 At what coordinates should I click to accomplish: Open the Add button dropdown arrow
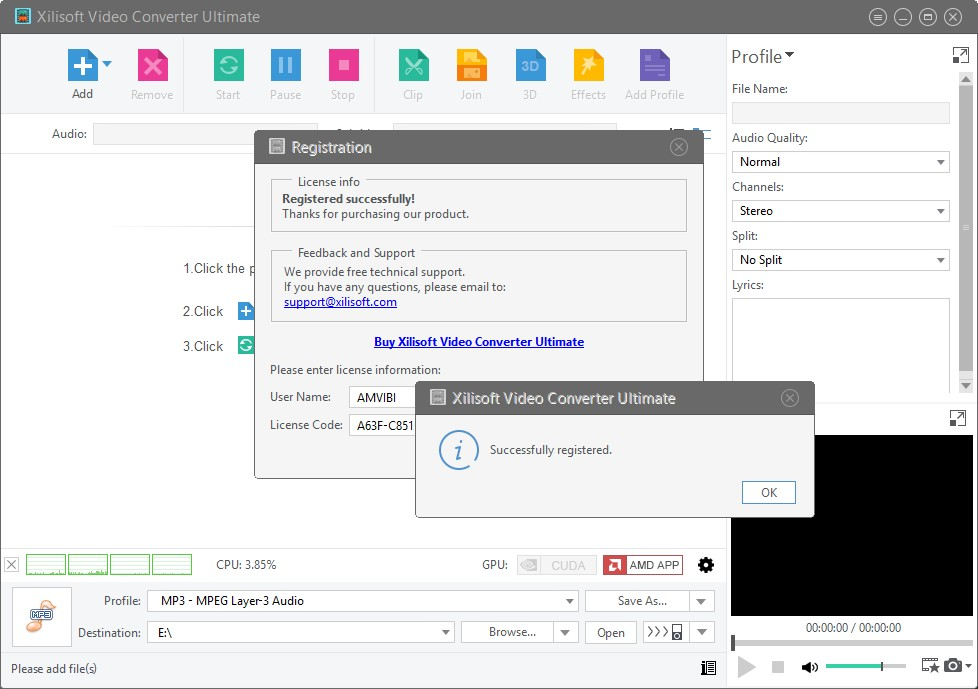pyautogui.click(x=107, y=64)
